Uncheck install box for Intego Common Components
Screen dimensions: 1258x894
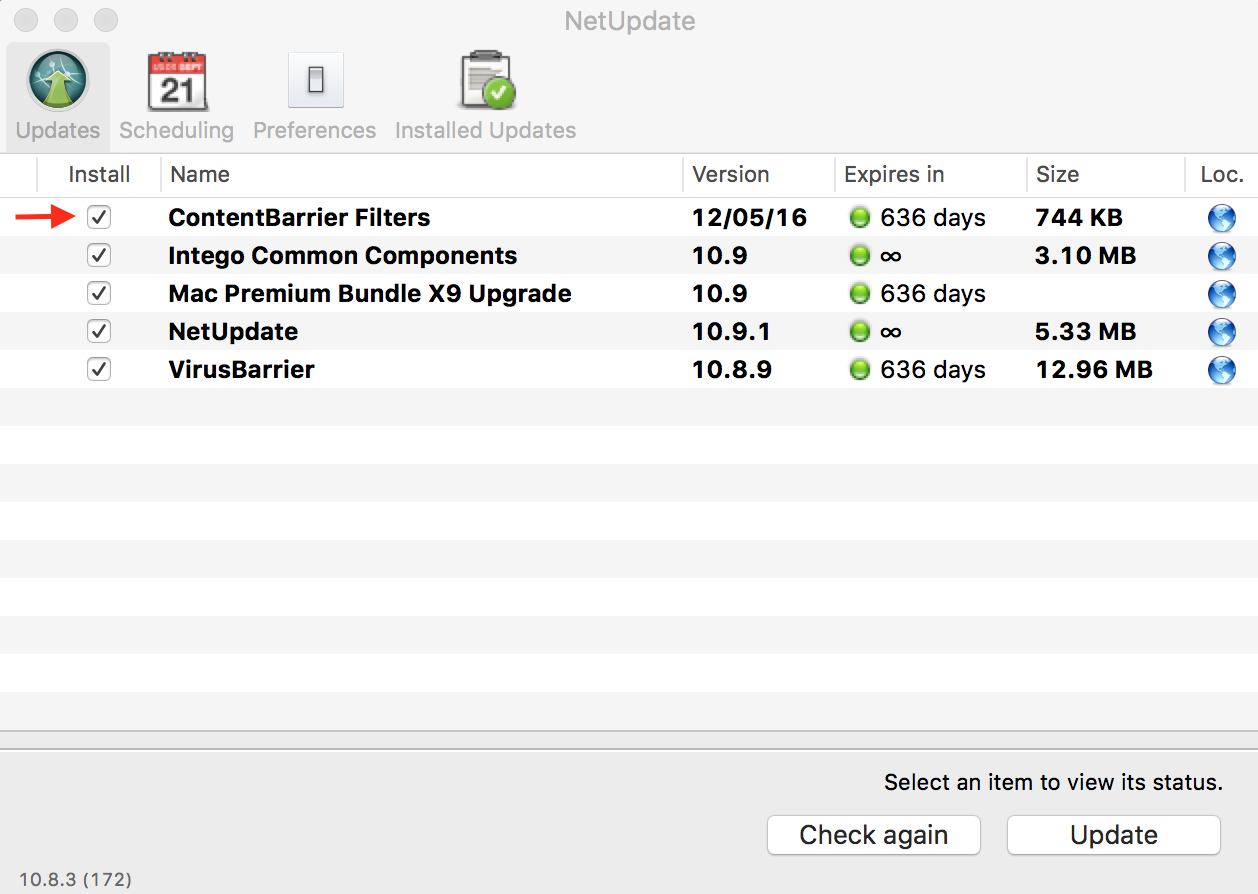(98, 255)
